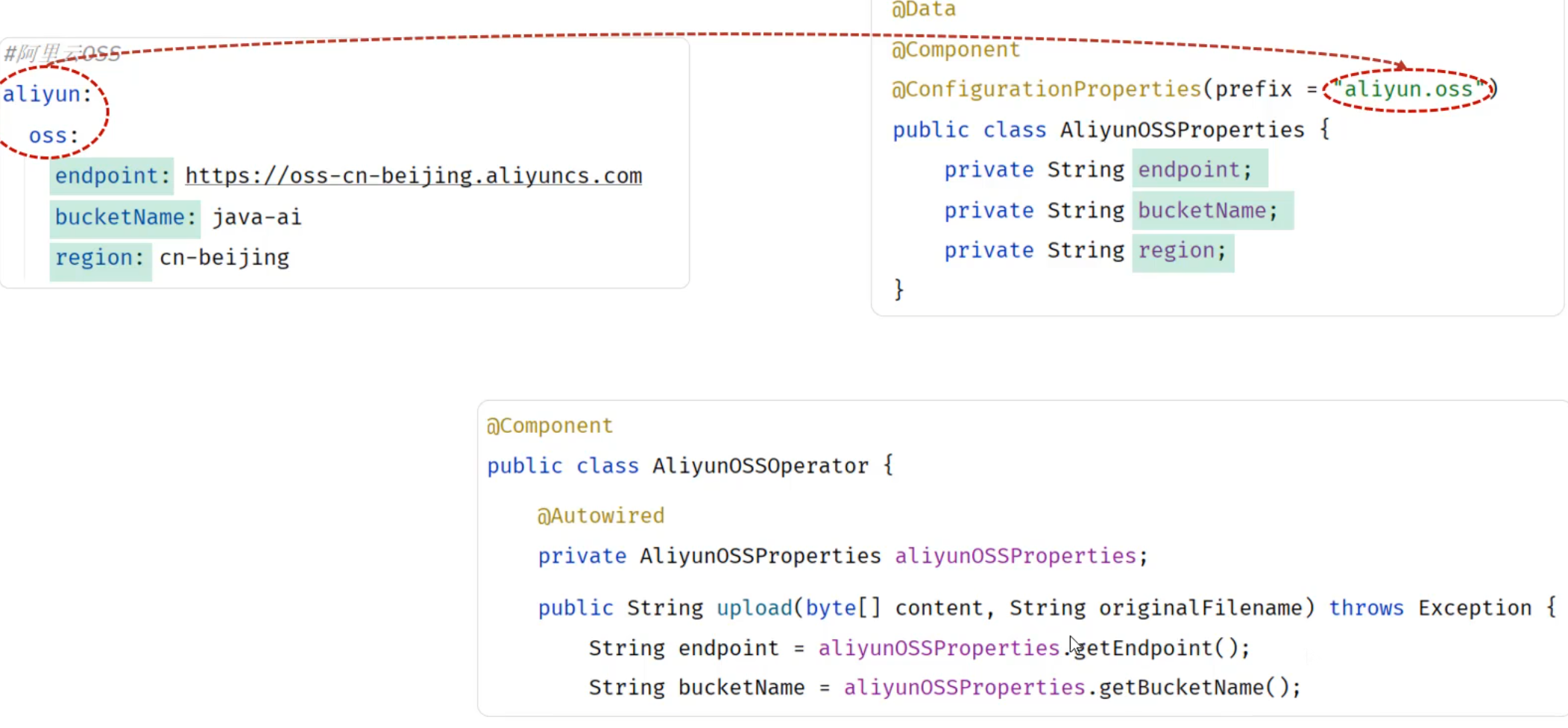Select the highlighted "bucketName:" YAML key

tap(125, 218)
